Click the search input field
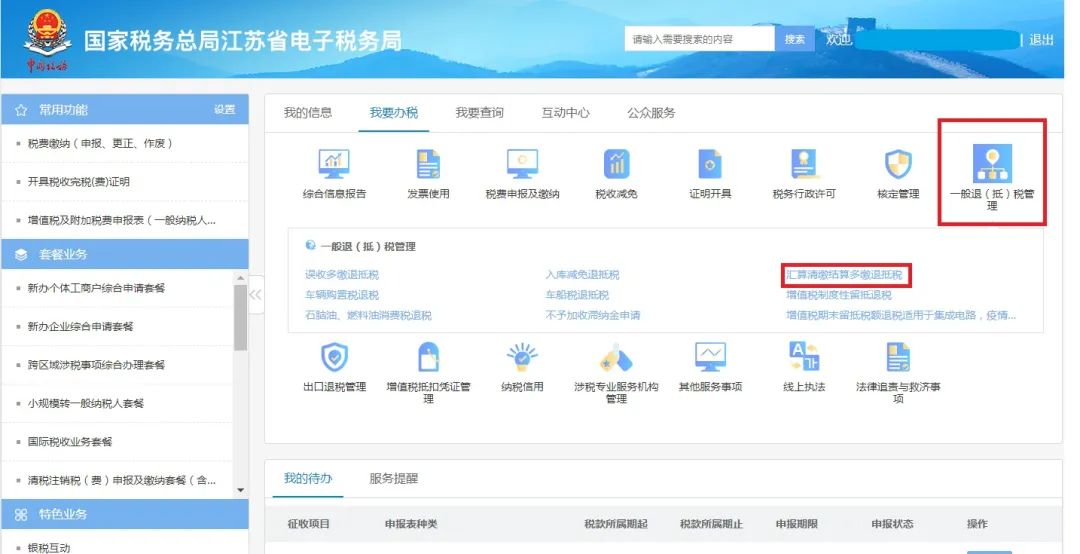Screen dimensions: 1080x554 [x=700, y=39]
